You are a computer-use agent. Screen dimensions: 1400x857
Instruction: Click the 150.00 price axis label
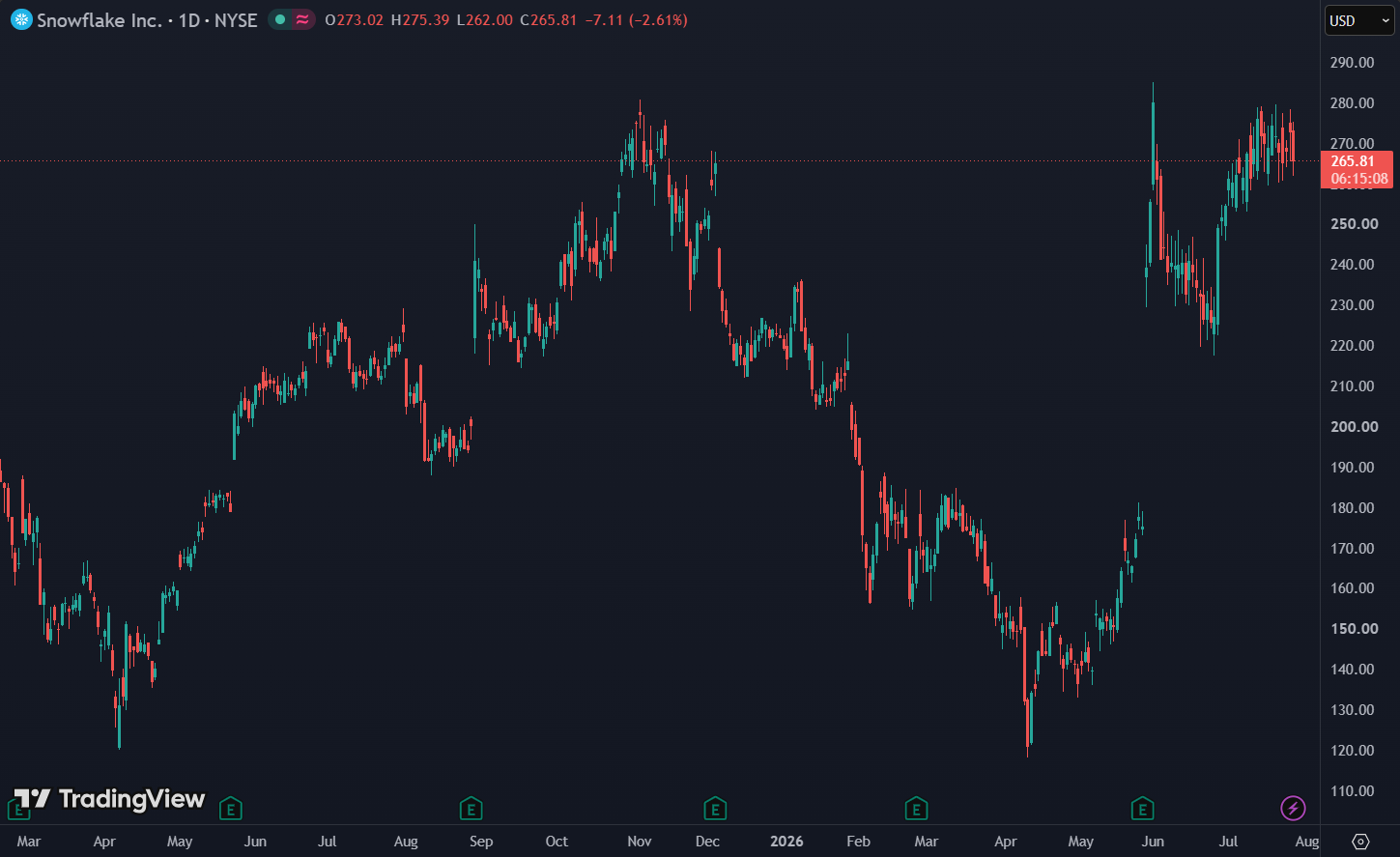(x=1354, y=629)
